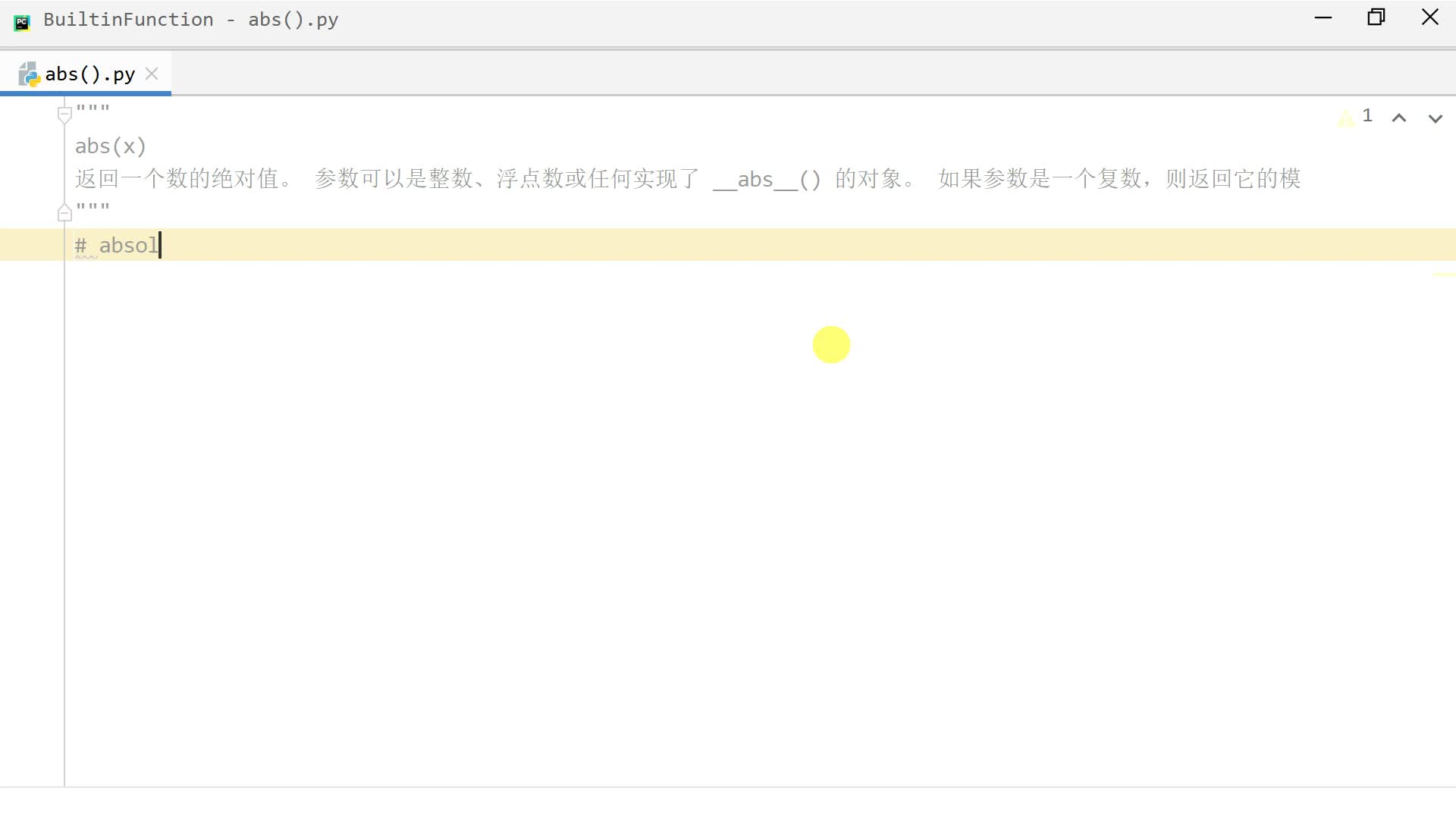Minimize the PyCharm window
1456x819 pixels.
tap(1323, 17)
